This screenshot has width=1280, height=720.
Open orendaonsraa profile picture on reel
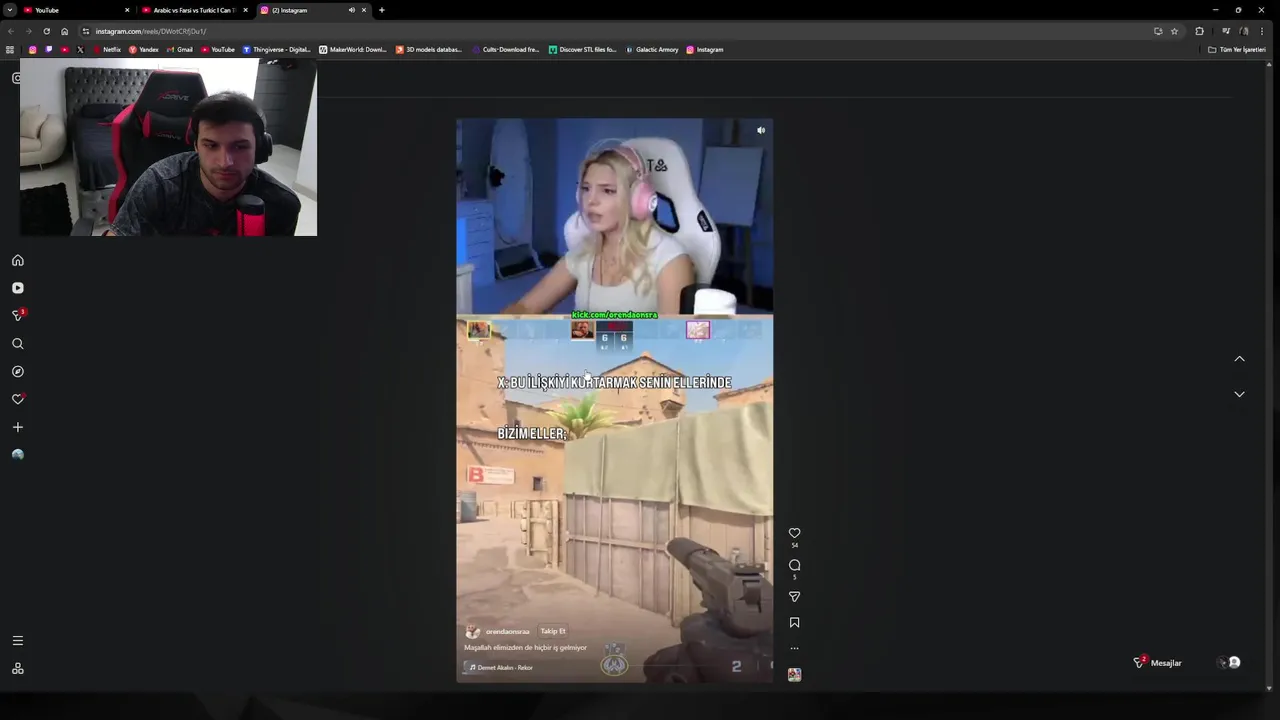pos(472,631)
